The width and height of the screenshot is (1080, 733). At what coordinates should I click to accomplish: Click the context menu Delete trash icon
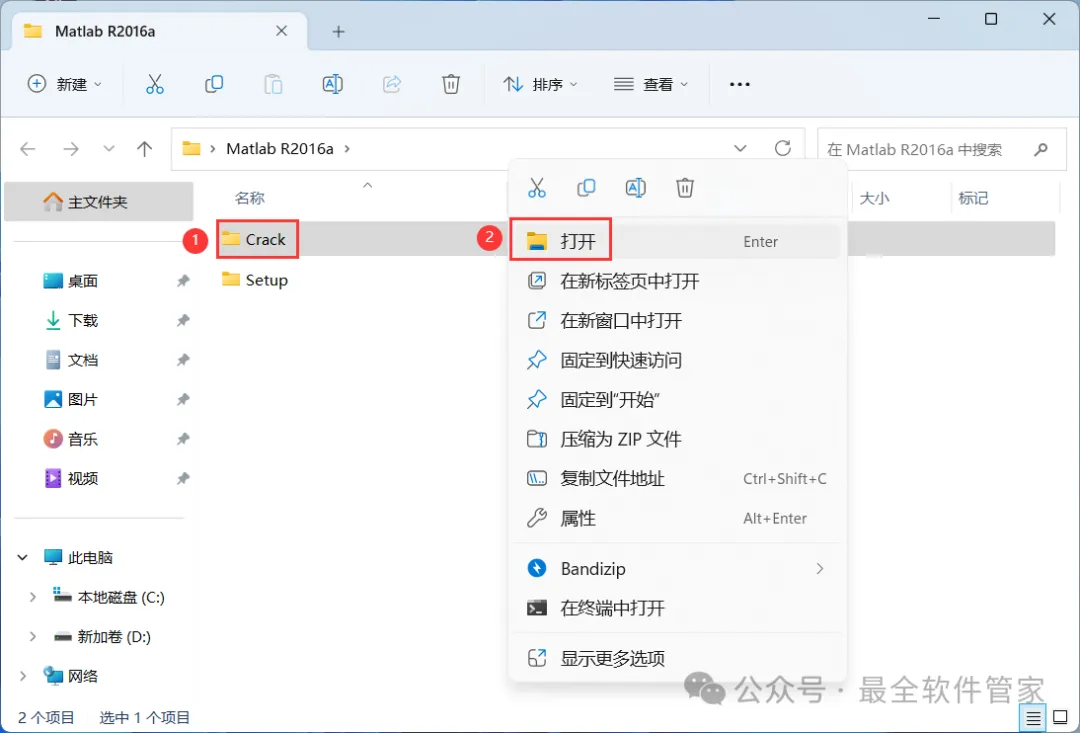(685, 187)
